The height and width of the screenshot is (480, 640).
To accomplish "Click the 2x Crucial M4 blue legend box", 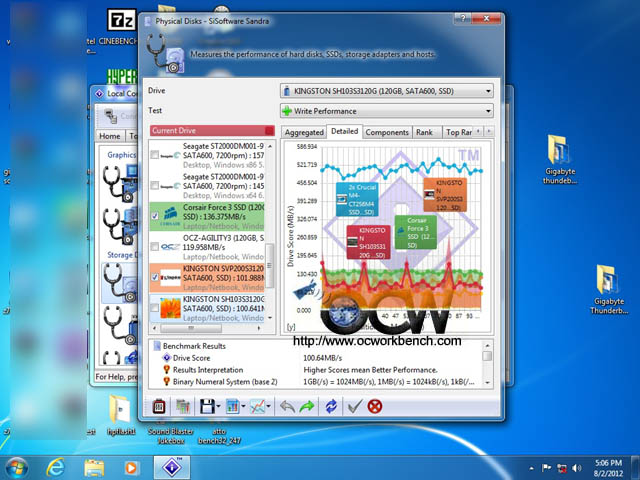I will point(357,200).
